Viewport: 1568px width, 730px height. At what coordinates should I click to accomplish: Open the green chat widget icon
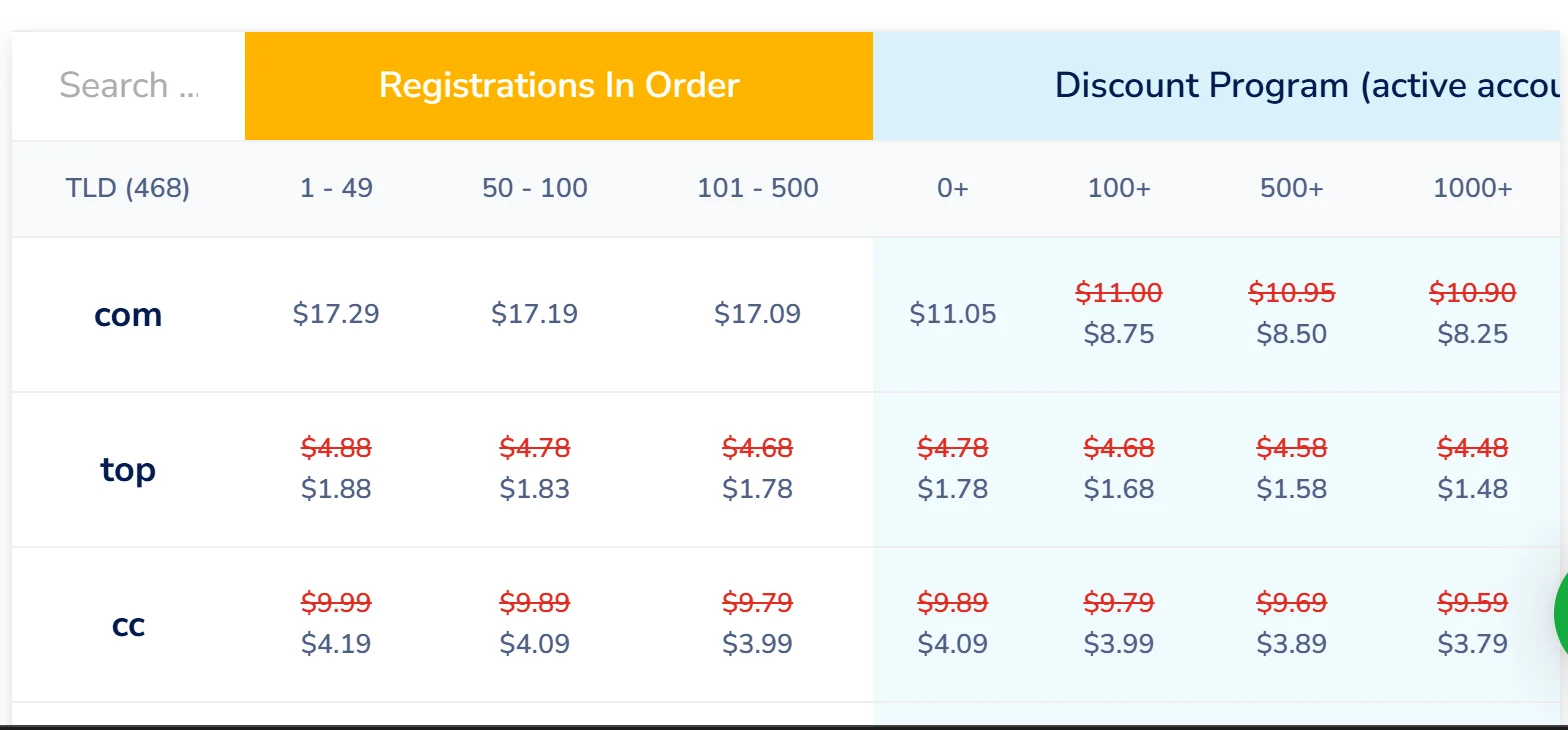coord(1560,614)
